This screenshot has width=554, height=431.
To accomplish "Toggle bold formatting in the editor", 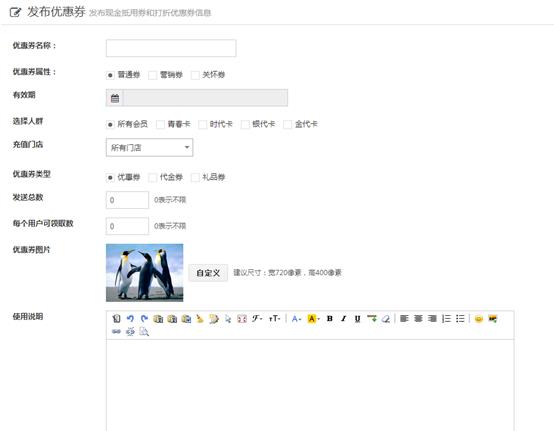I will tap(330, 318).
